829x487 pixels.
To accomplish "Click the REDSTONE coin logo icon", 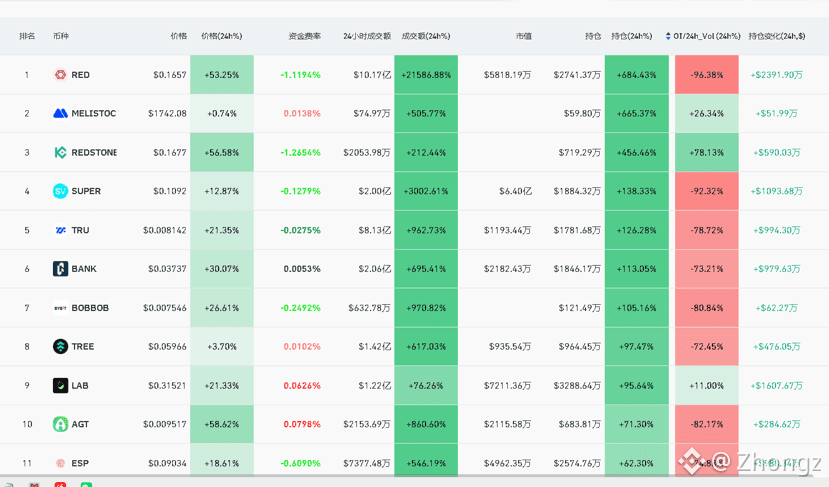I will 60,152.
